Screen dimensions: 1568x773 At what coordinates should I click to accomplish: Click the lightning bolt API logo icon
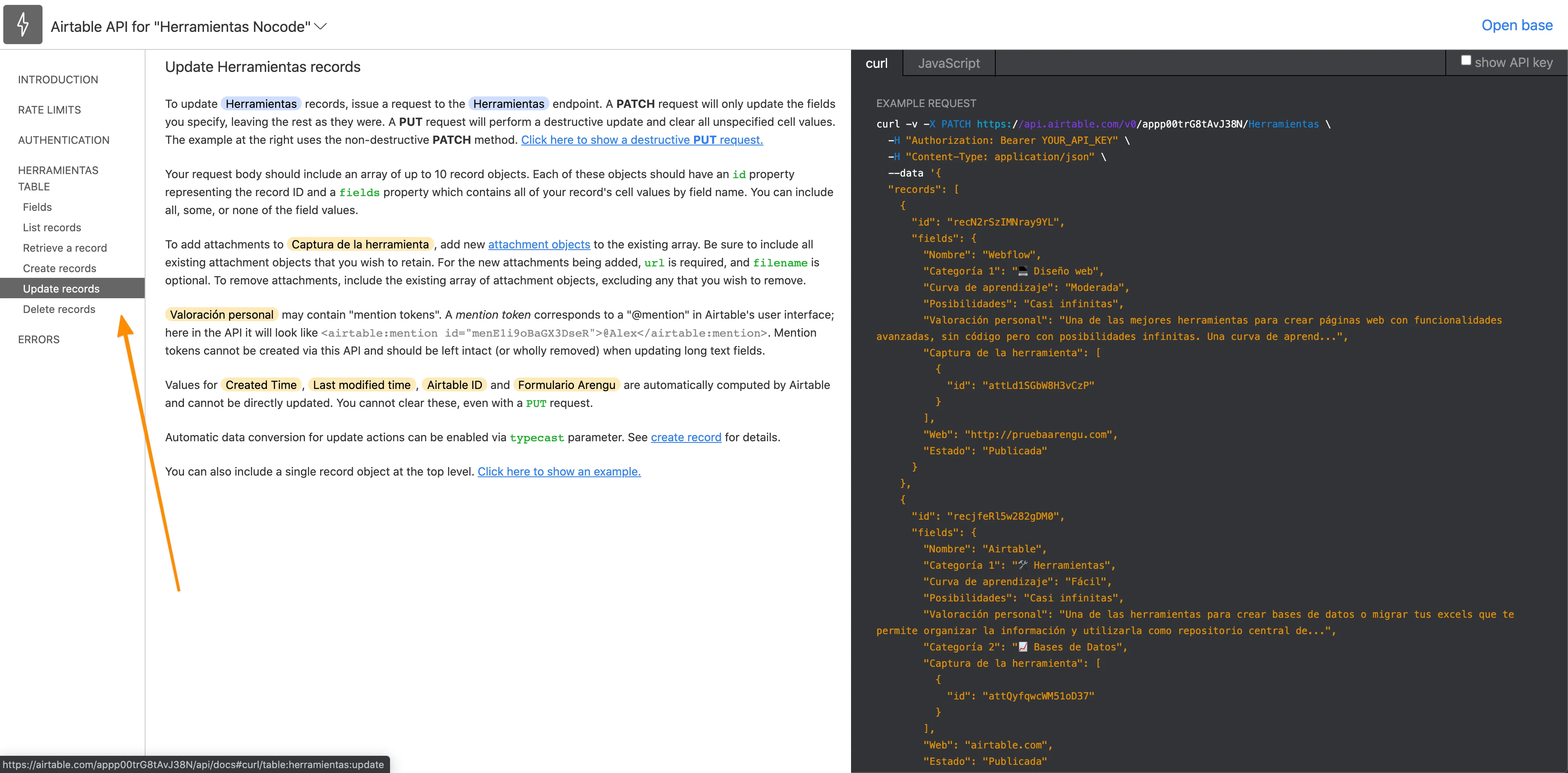click(22, 25)
